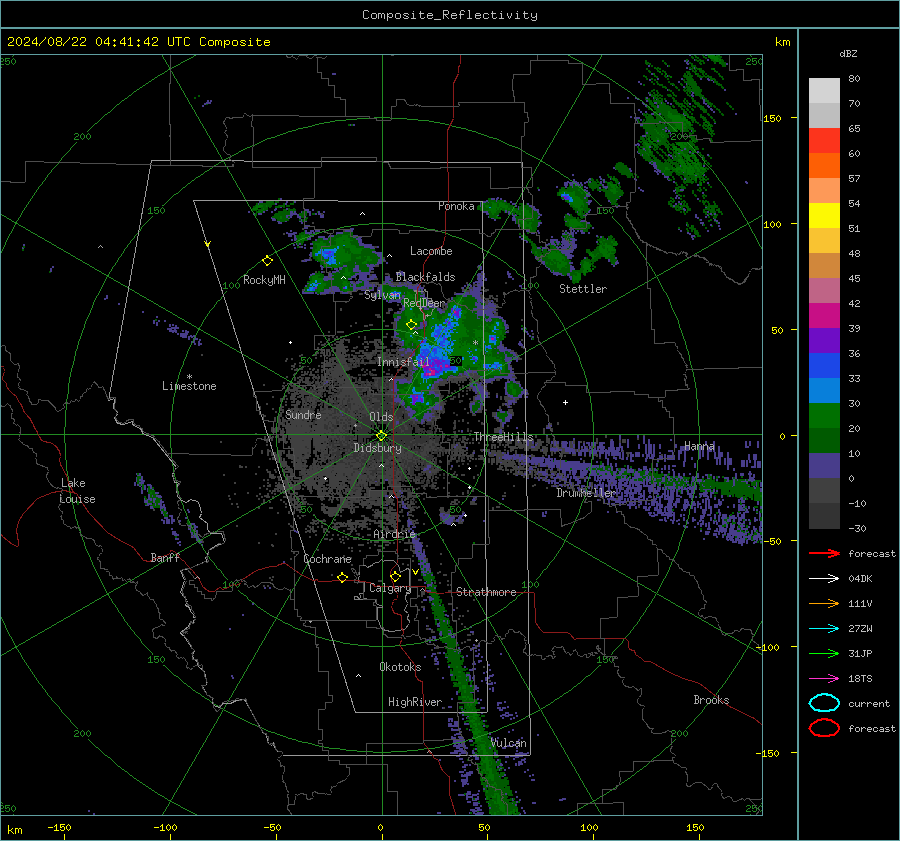Click the slate purple swatch between 10 and 0 dBZ
The width and height of the screenshot is (900, 841).
[824, 465]
